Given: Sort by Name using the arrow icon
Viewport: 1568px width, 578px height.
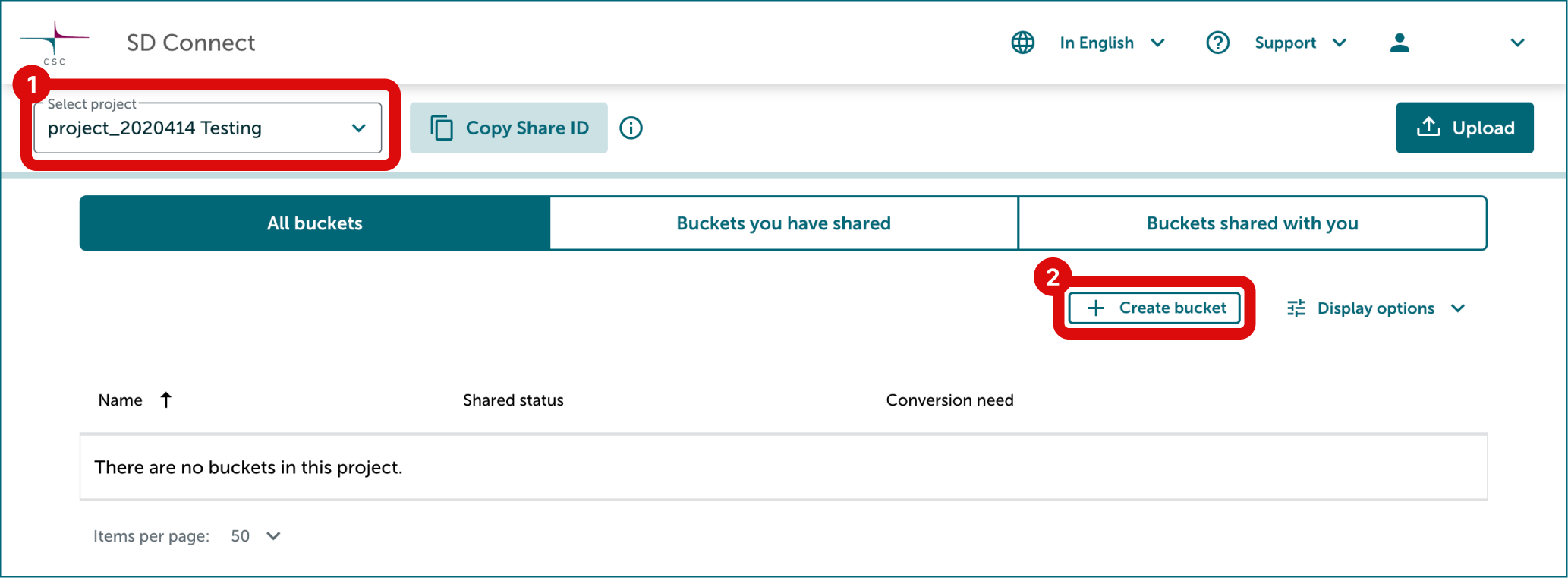Looking at the screenshot, I should coord(166,400).
